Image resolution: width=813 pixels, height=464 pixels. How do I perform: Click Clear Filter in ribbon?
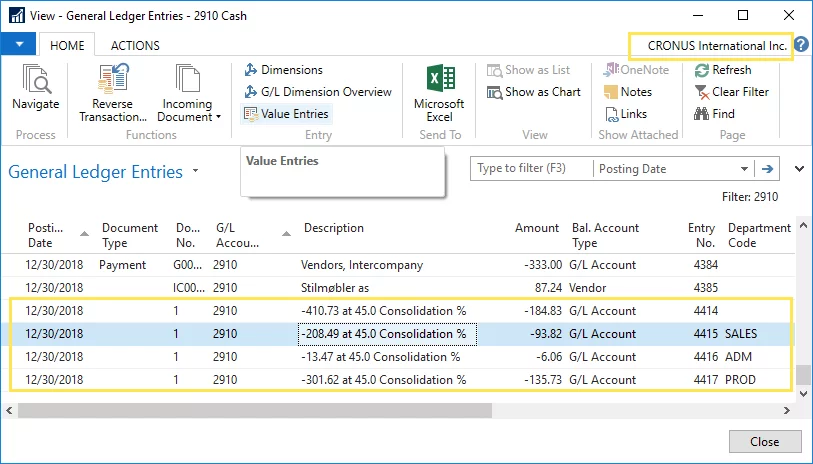731,92
